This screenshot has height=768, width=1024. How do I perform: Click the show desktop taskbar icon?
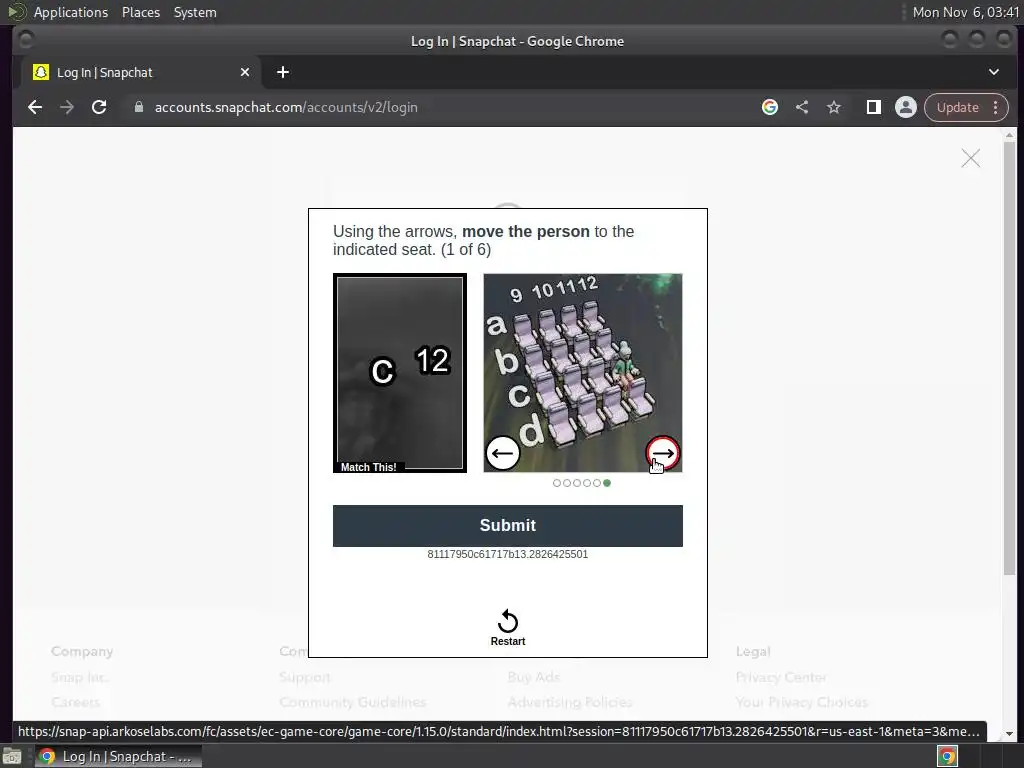coord(12,756)
